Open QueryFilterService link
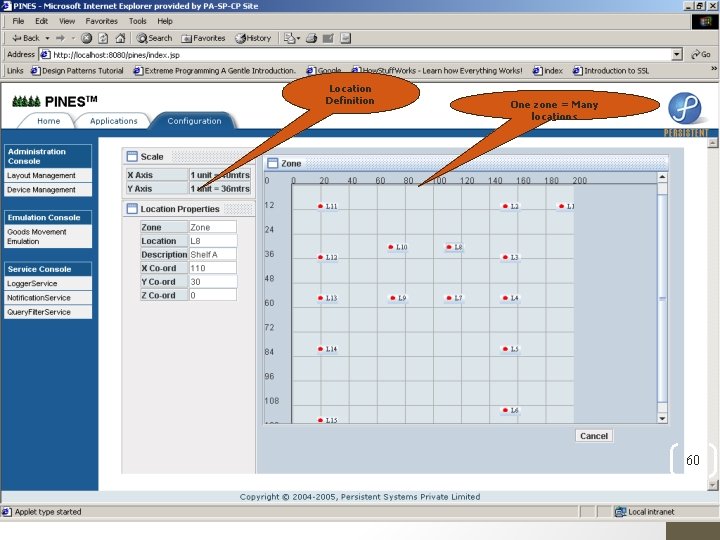Image resolution: width=720 pixels, height=540 pixels. (48, 312)
